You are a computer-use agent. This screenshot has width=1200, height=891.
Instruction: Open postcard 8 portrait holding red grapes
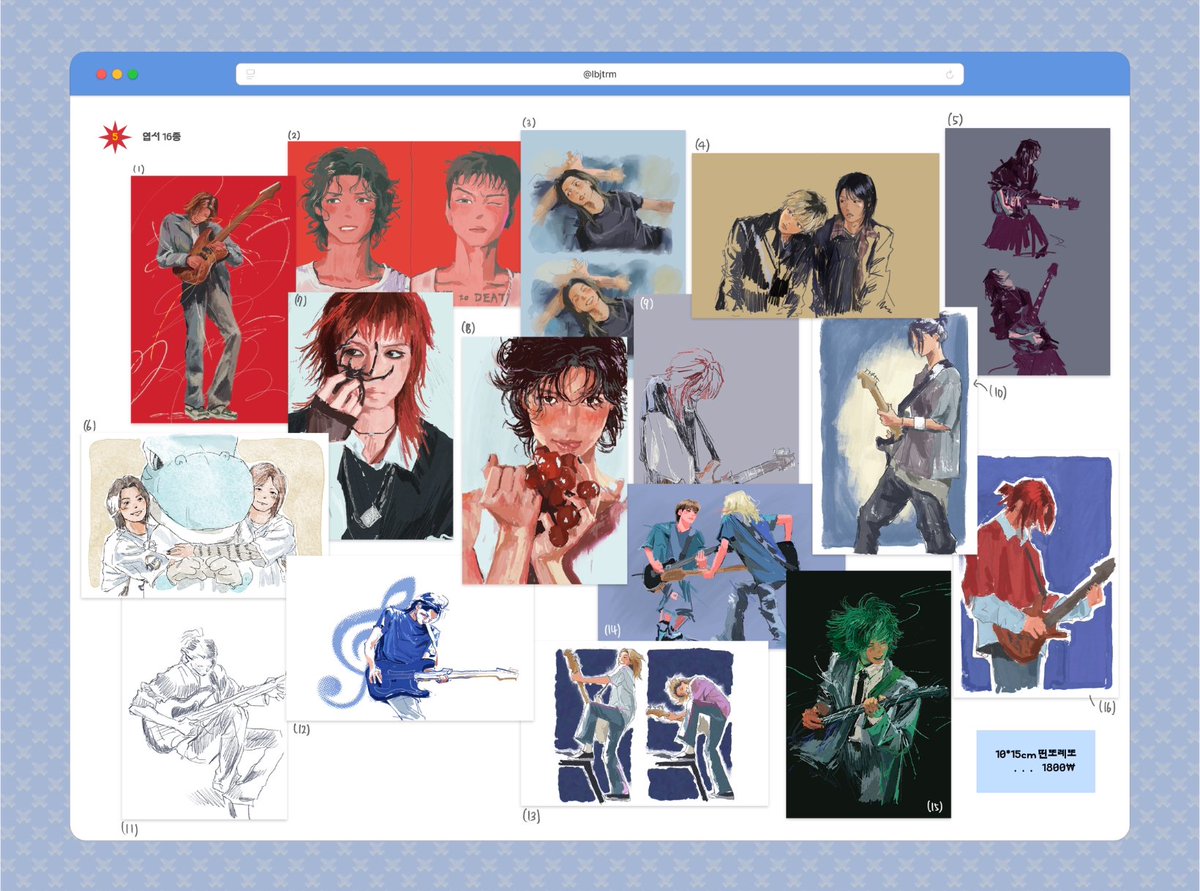coord(544,460)
